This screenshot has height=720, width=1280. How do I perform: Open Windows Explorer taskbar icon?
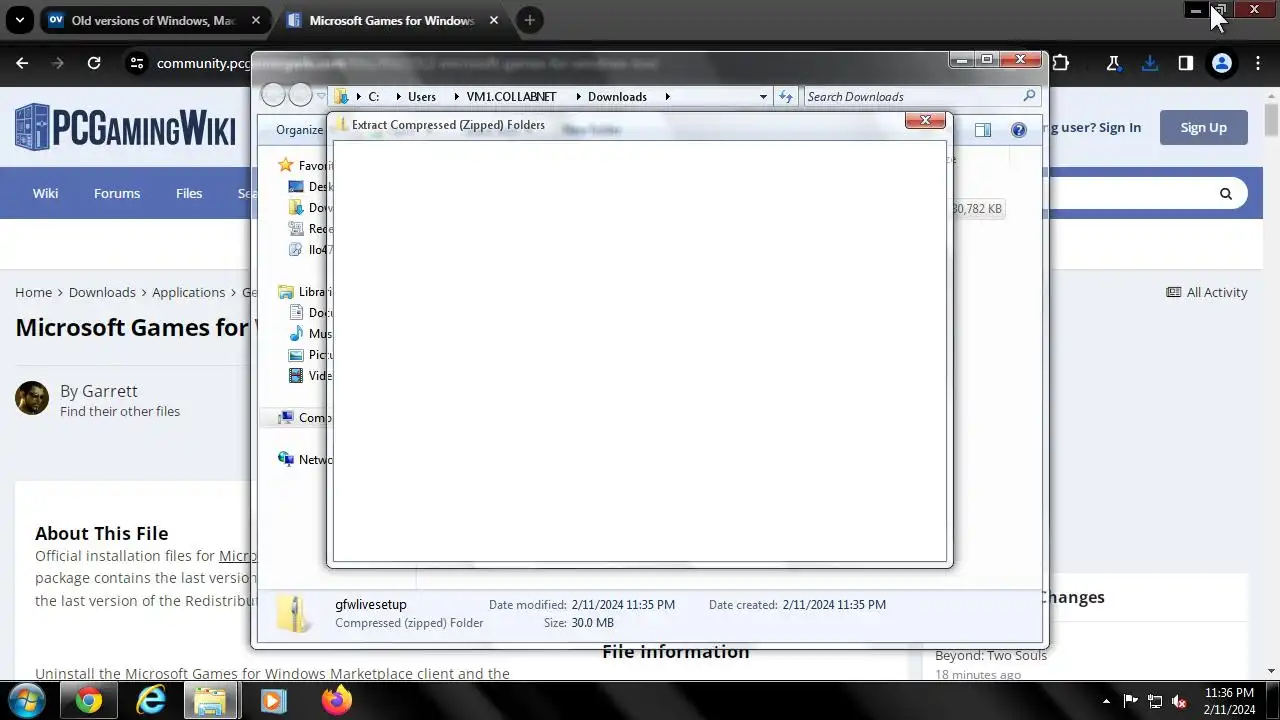(x=210, y=701)
